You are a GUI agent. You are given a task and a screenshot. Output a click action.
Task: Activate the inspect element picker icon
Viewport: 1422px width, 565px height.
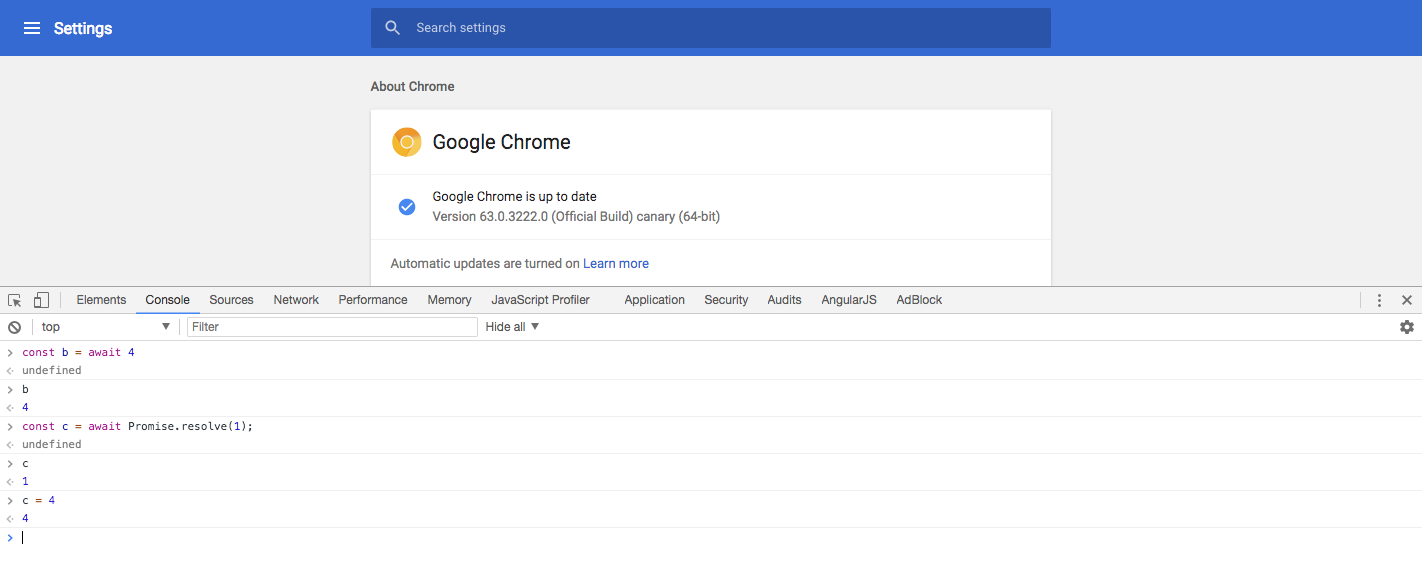tap(15, 300)
